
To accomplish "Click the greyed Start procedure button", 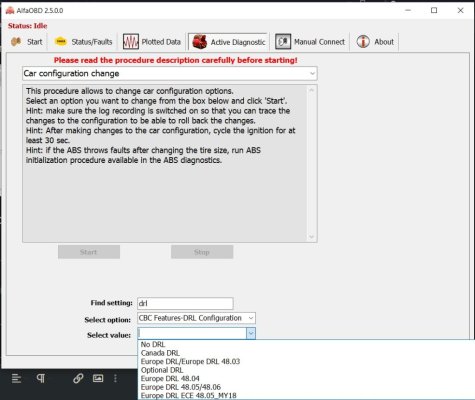I will [x=89, y=252].
